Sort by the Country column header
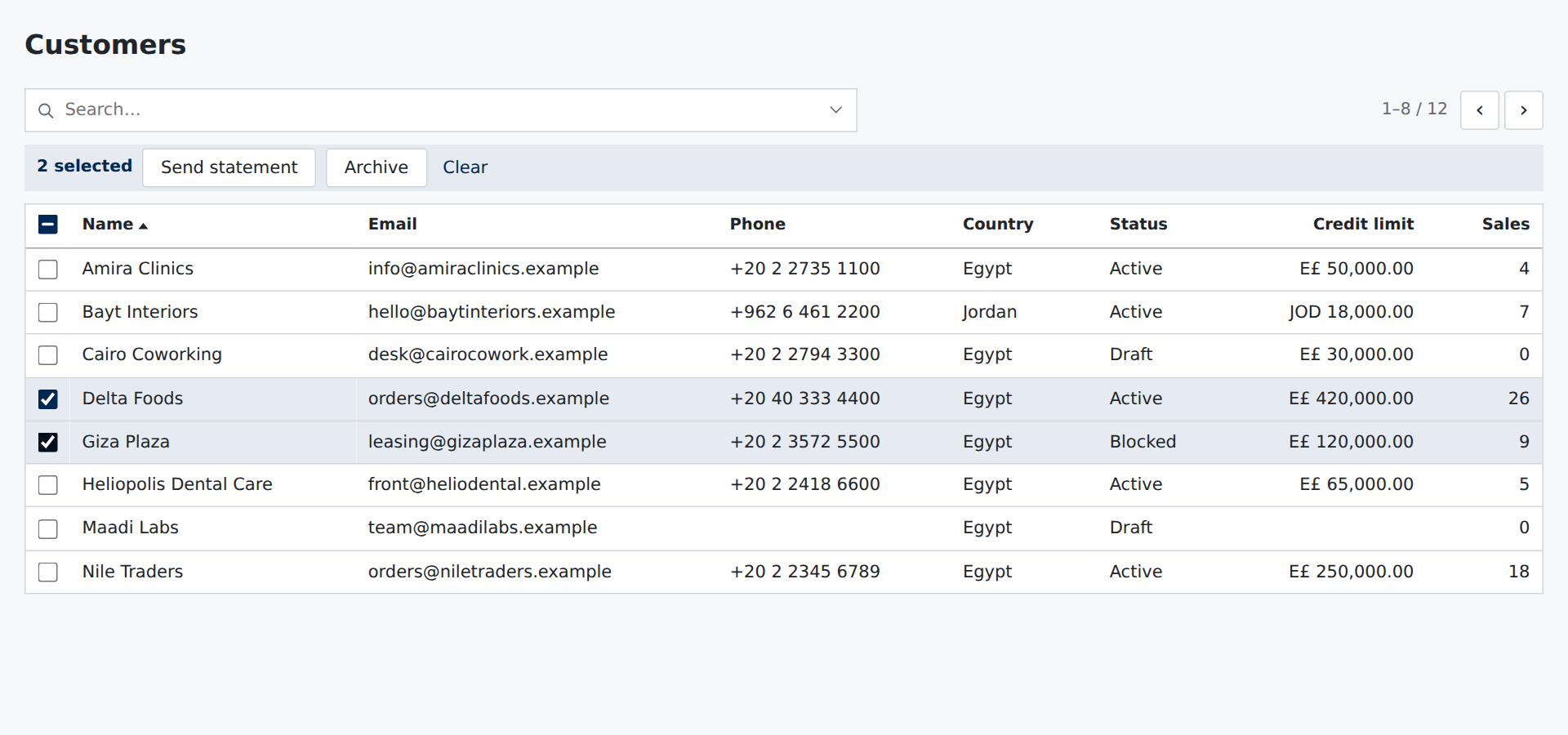This screenshot has width=1568, height=735. (x=998, y=224)
